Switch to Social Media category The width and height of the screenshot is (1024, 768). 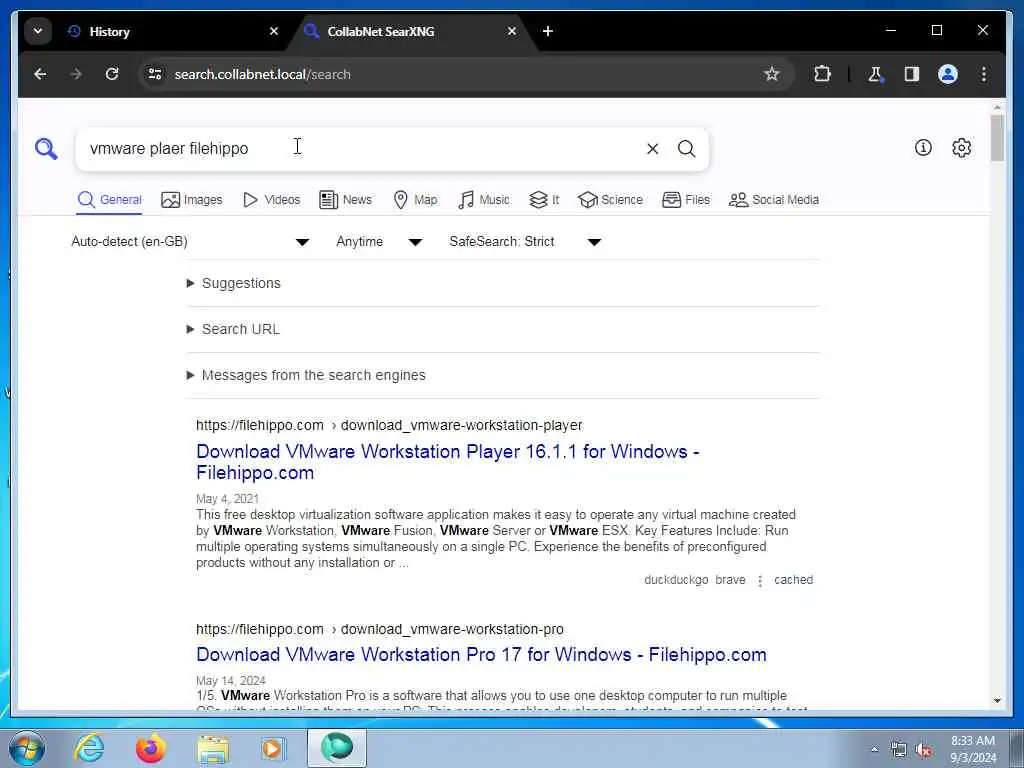(774, 200)
